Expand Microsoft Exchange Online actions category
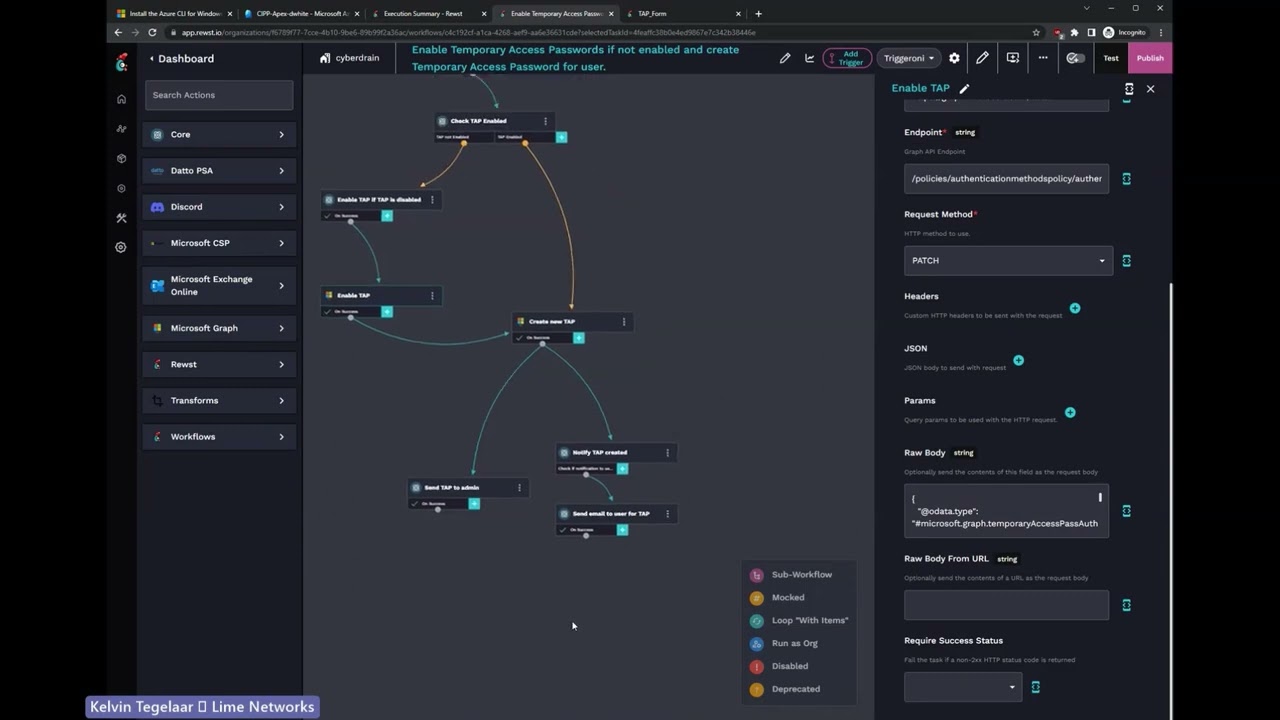 click(x=219, y=285)
